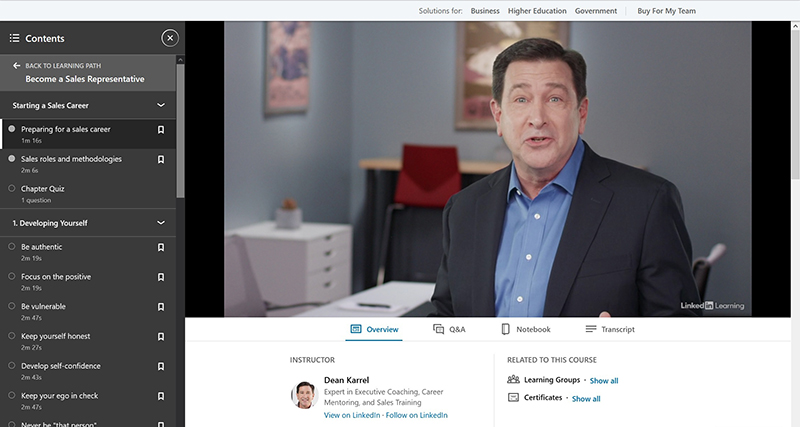Screen dimensions: 800x427
Task: Click the video player to pause
Action: click(x=487, y=169)
